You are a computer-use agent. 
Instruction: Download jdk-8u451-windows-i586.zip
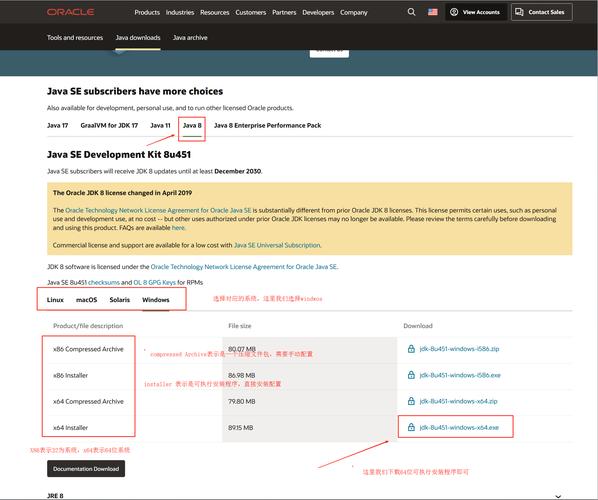[459, 349]
